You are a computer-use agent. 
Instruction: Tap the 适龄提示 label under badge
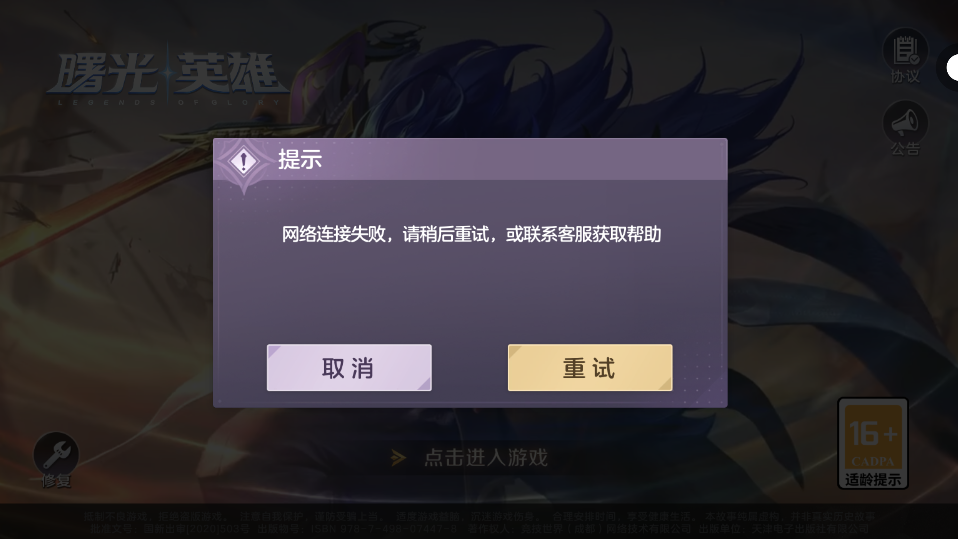point(872,480)
